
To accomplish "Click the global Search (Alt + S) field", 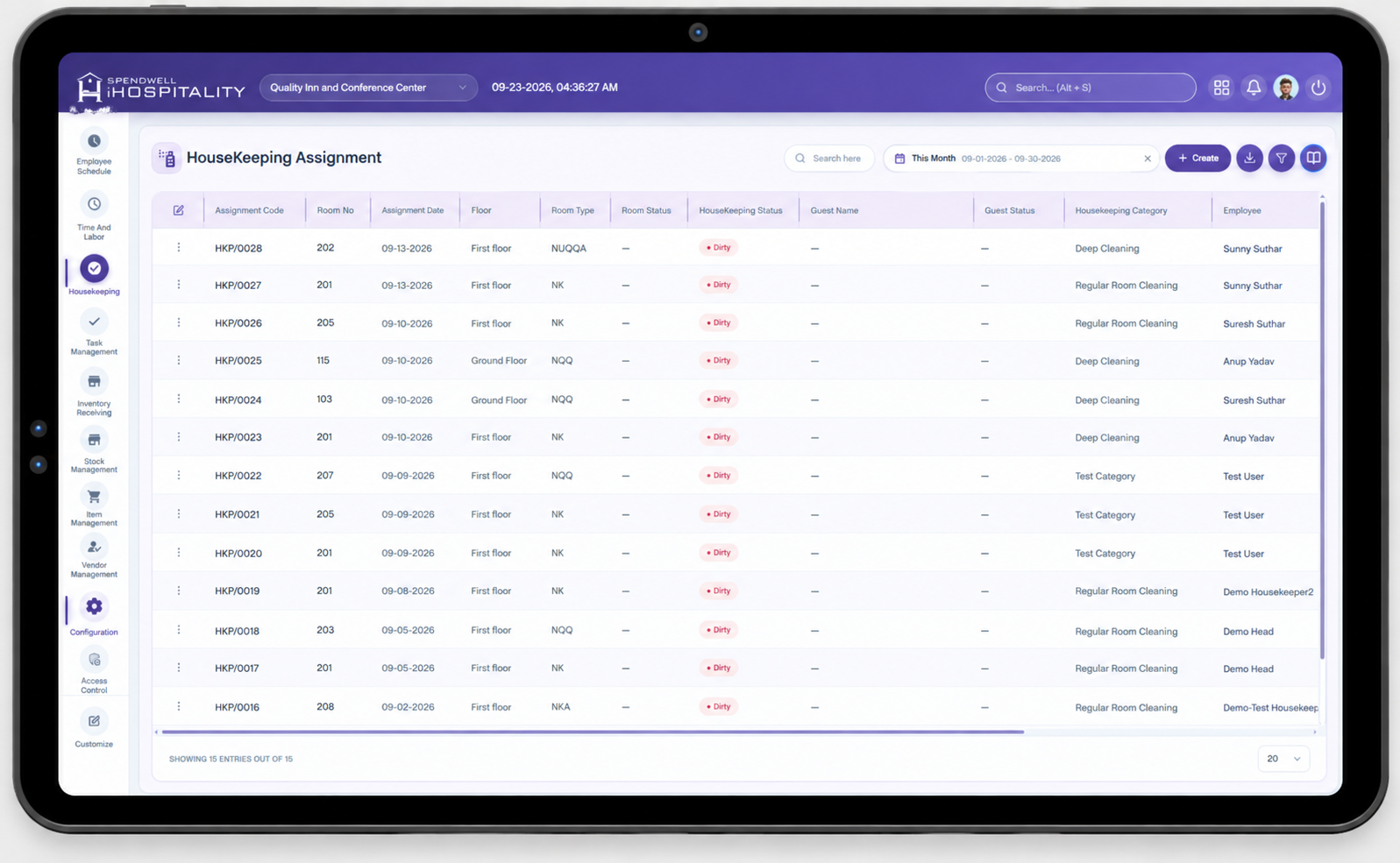I will coord(1091,88).
